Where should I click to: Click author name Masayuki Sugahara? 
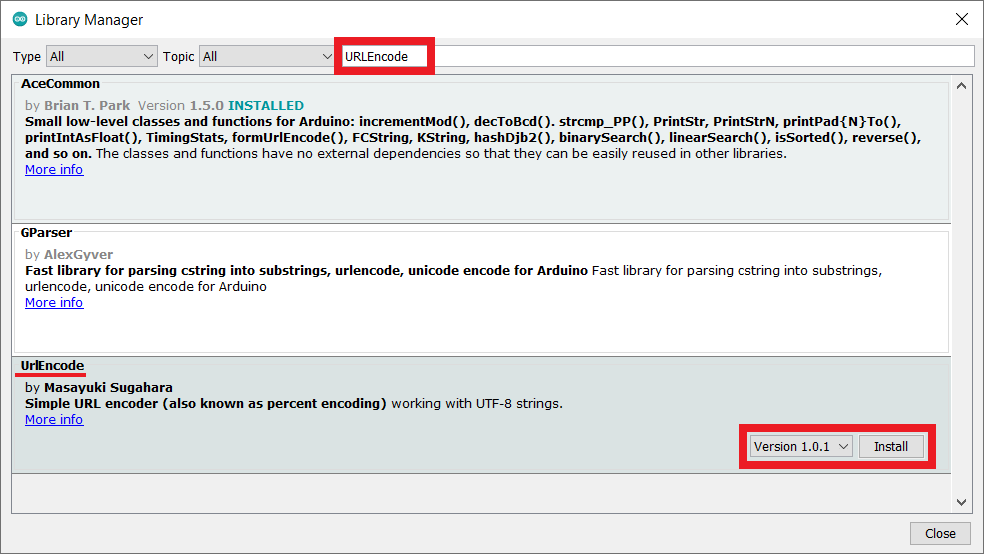[x=108, y=387]
